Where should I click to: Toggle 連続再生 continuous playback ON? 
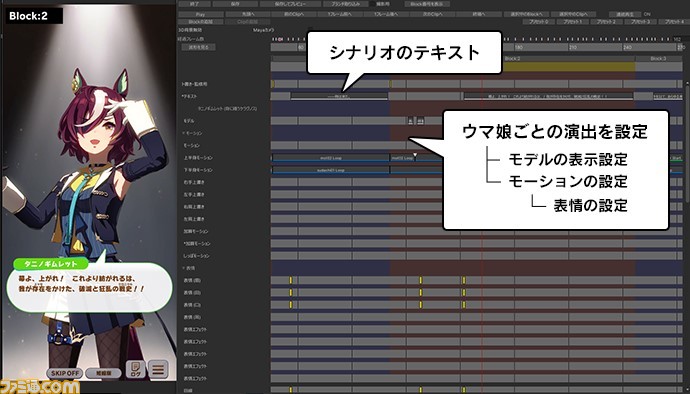[625, 15]
